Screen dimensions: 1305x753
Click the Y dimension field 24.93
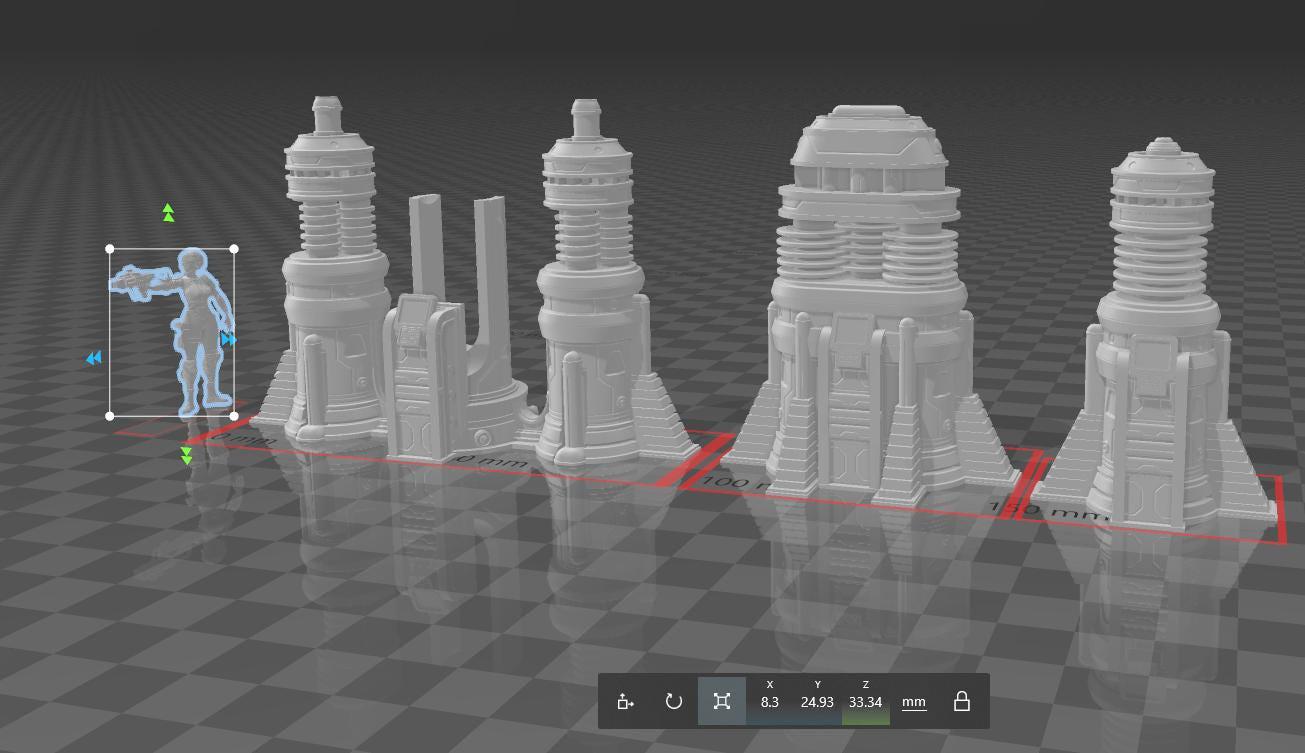817,702
